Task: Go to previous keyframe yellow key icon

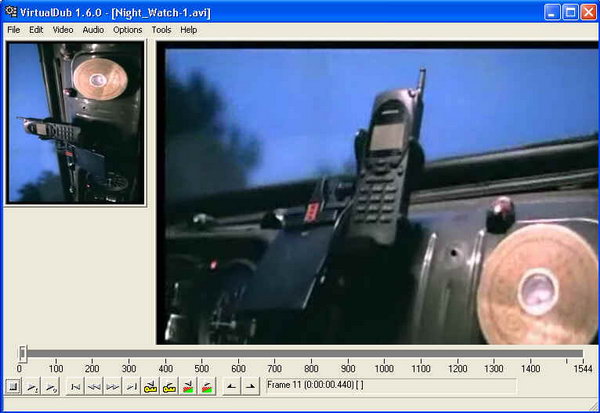Action: [150, 387]
